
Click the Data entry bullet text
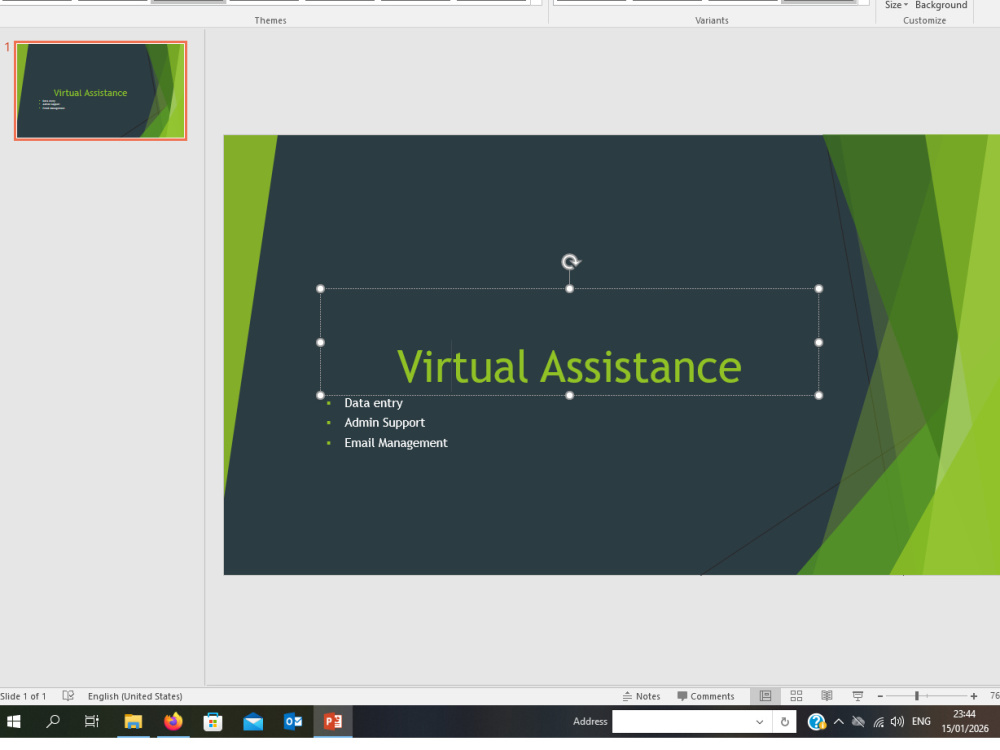coord(373,403)
